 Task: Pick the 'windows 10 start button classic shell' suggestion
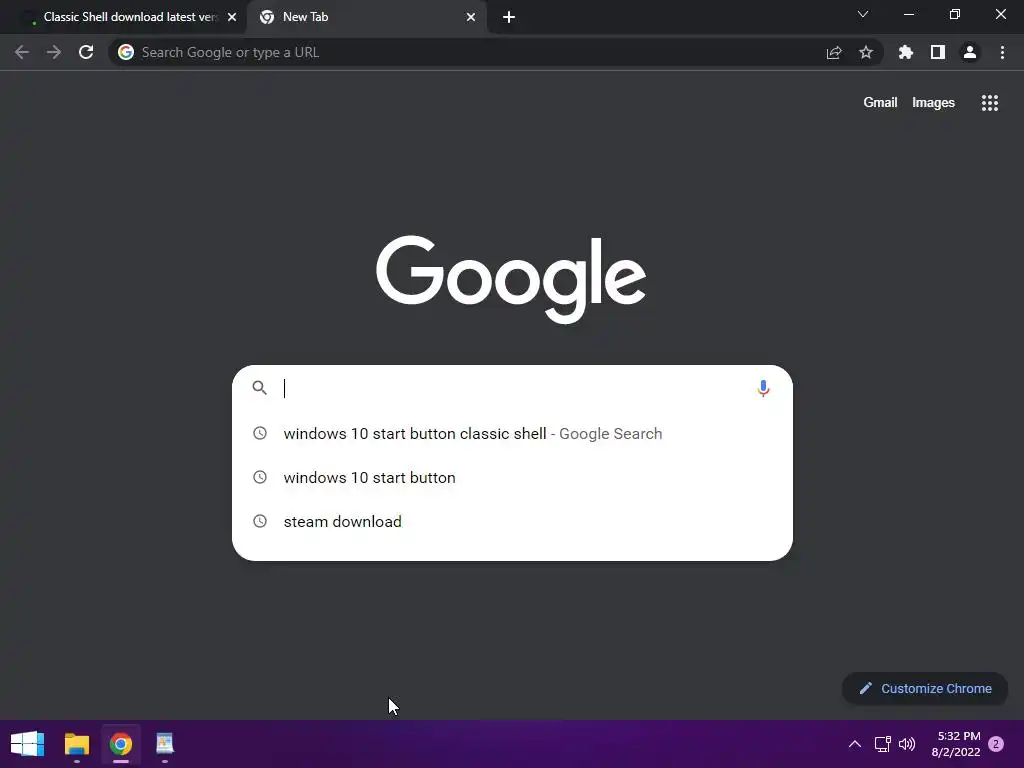click(x=513, y=434)
